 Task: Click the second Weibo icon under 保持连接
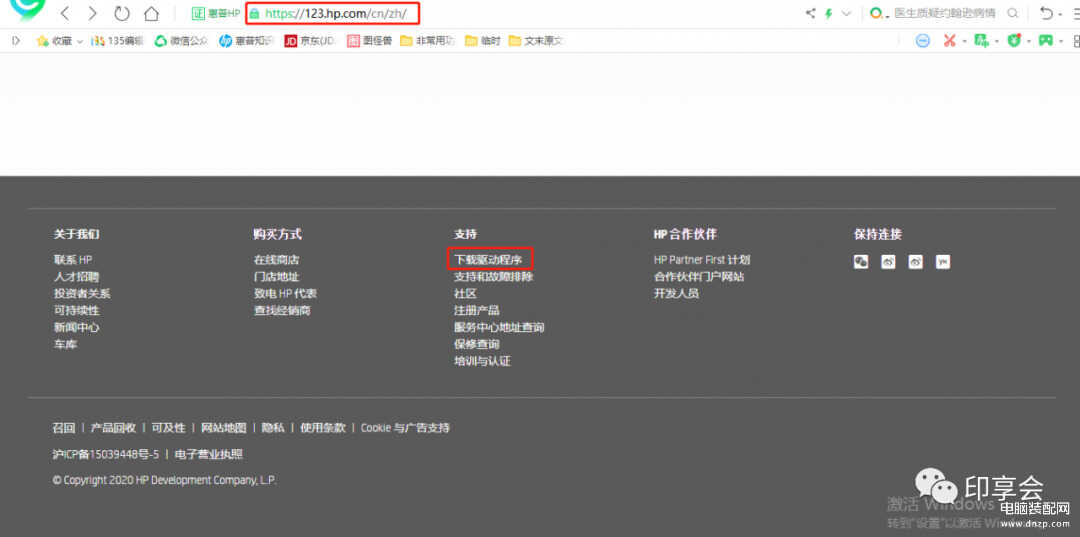[x=915, y=262]
